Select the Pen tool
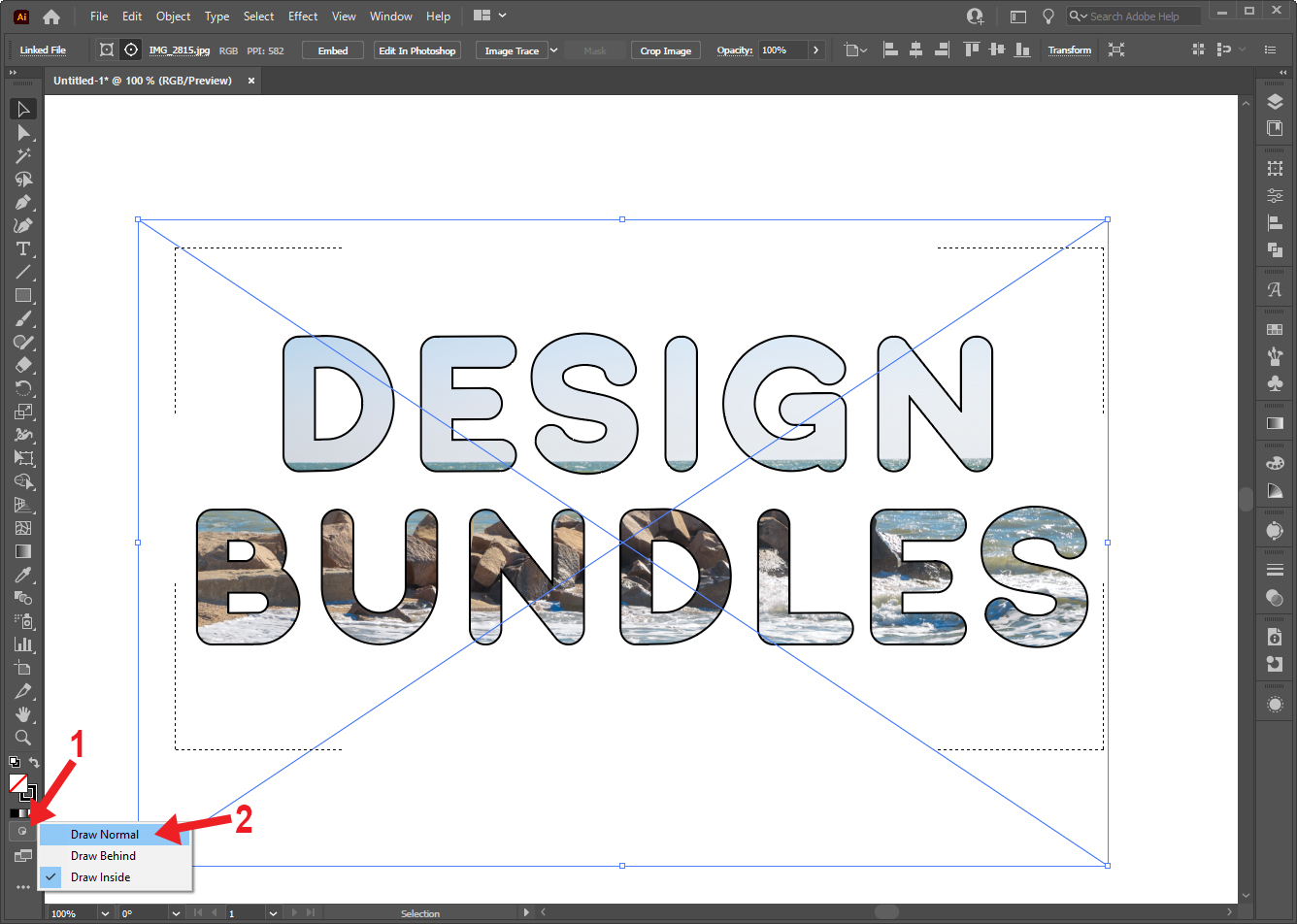The width and height of the screenshot is (1297, 924). click(x=23, y=203)
